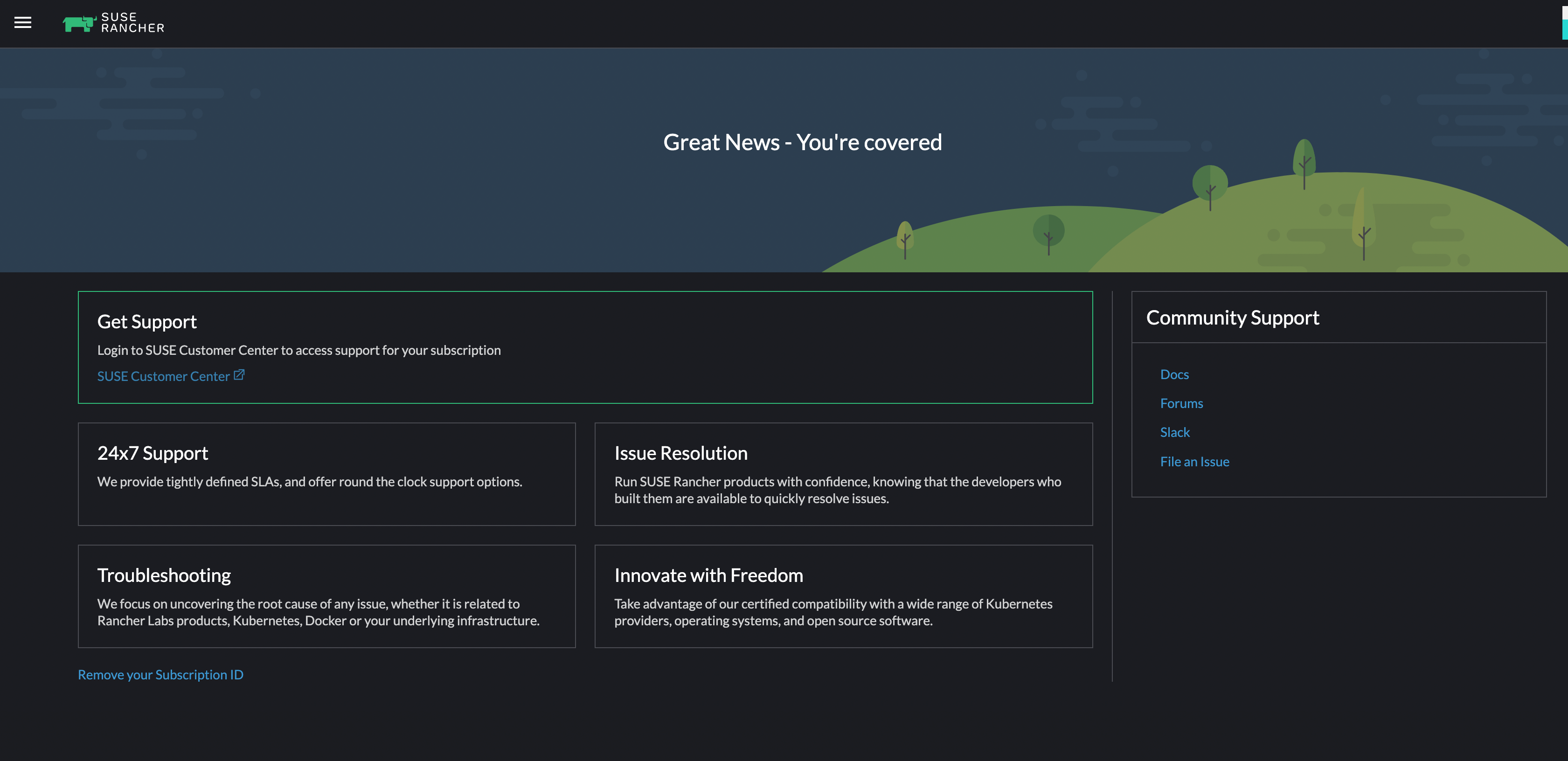Screen dimensions: 1568x761
Task: Open the SUSE Customer Center link
Action: coord(163,376)
